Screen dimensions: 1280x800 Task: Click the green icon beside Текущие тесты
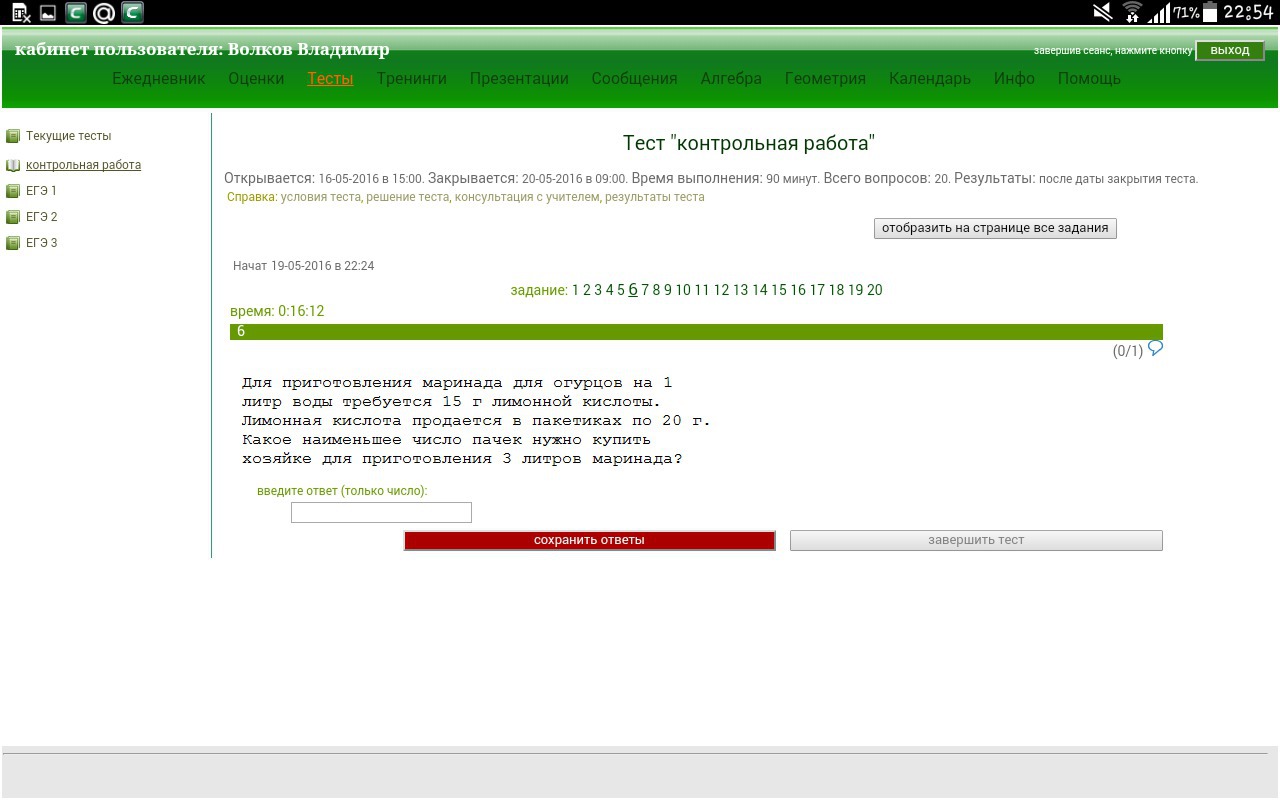pos(13,136)
